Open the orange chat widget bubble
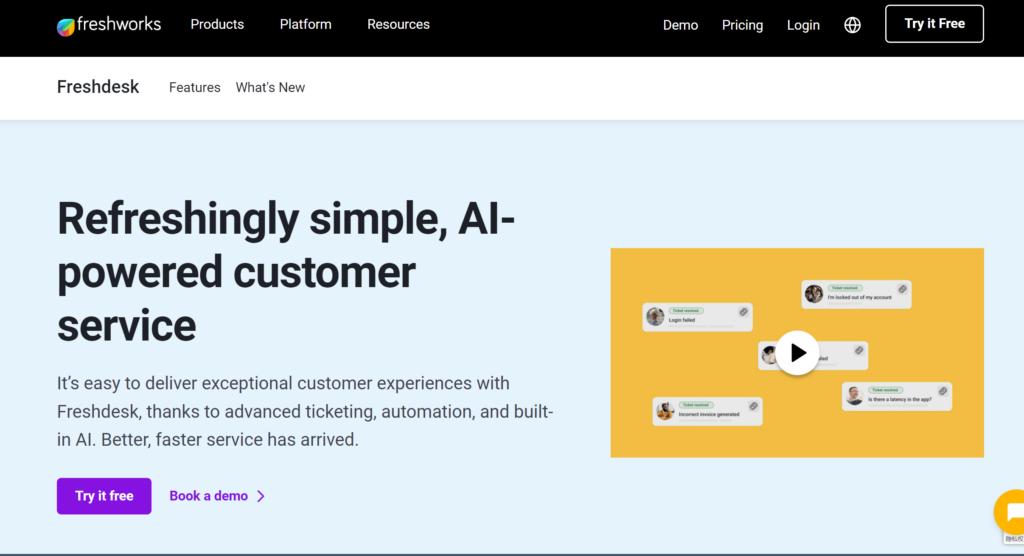Screen dimensions: 1024x556 click(1008, 512)
